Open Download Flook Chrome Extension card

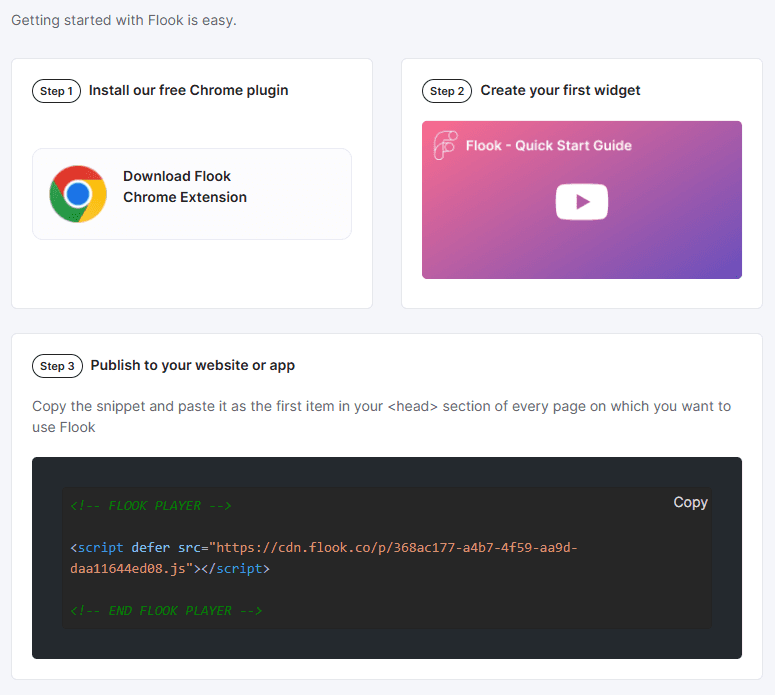point(192,194)
